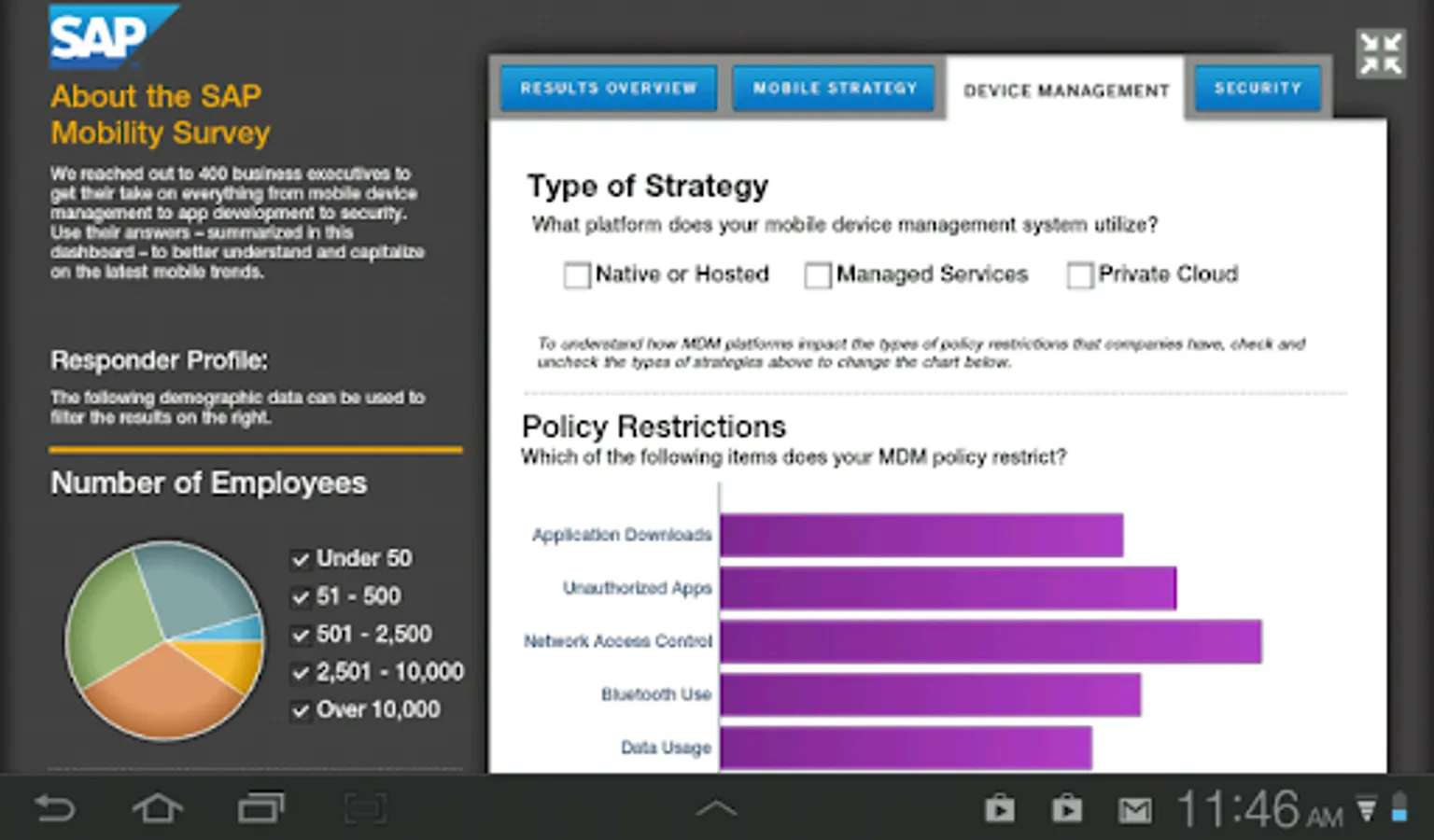Uncheck the Over 10,000 employees filter
The width and height of the screenshot is (1434, 840).
click(x=300, y=711)
